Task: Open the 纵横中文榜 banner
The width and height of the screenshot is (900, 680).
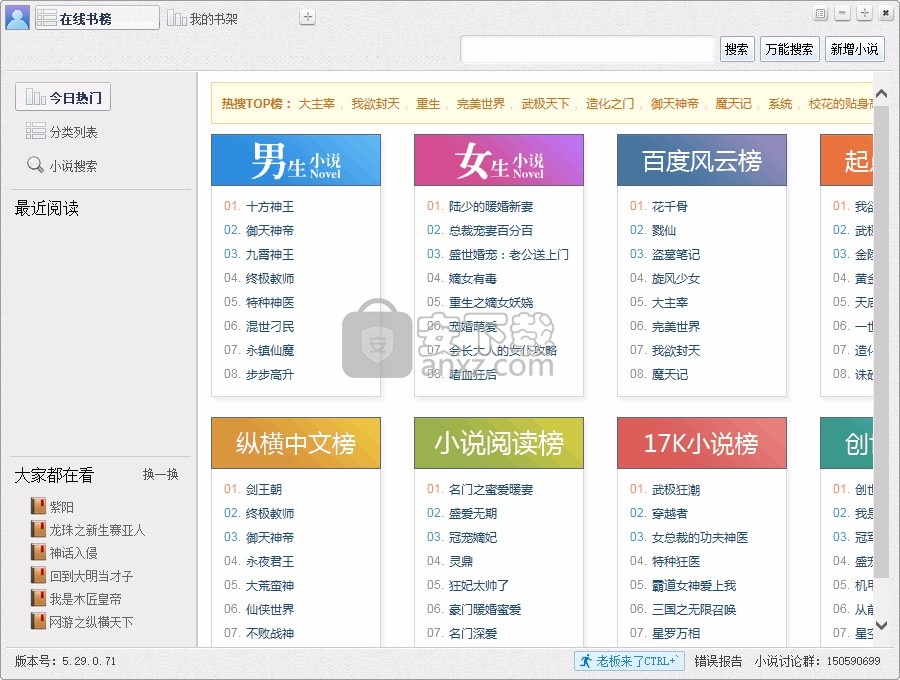Action: [x=296, y=443]
